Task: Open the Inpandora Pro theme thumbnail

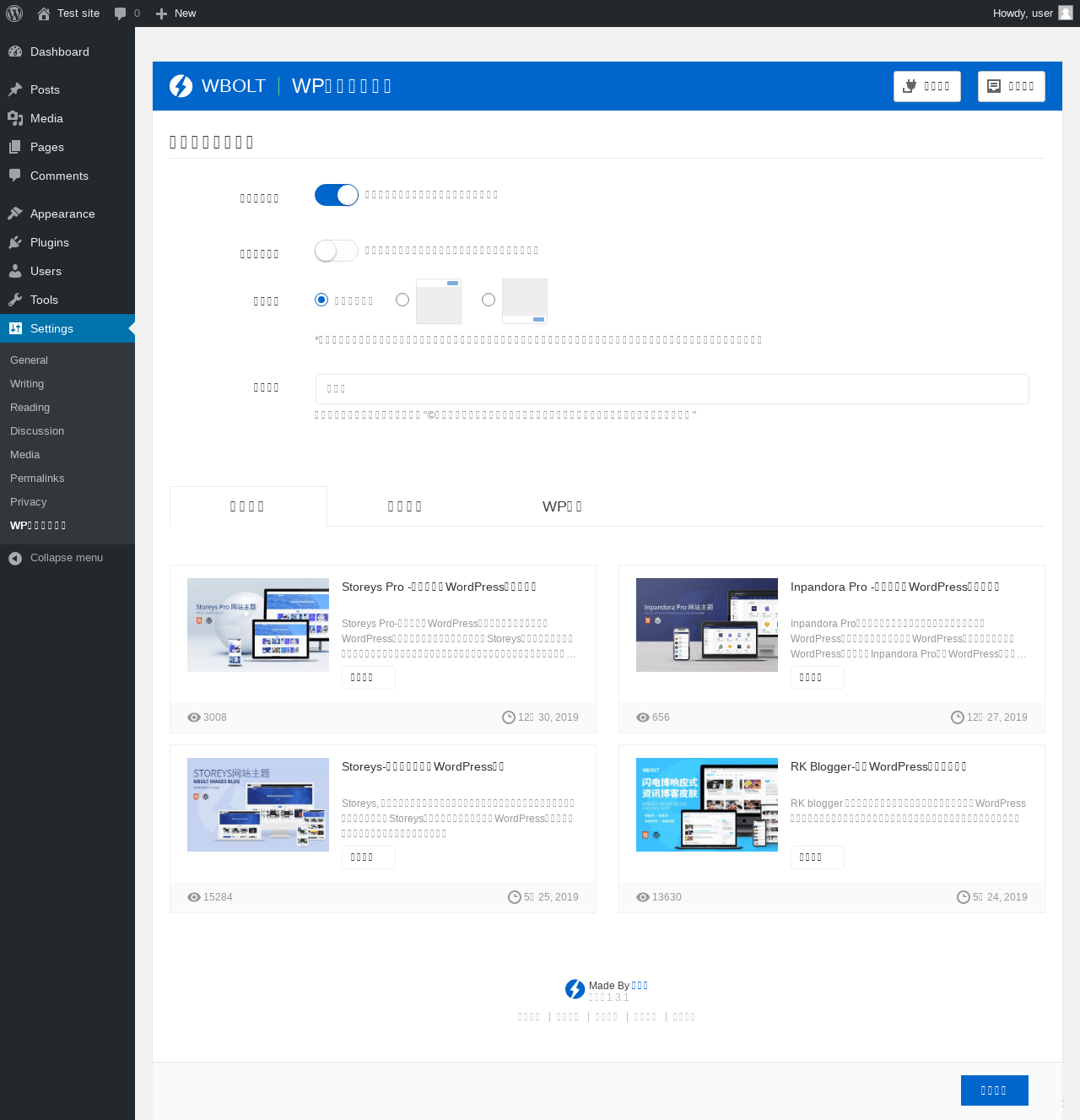Action: [x=707, y=625]
